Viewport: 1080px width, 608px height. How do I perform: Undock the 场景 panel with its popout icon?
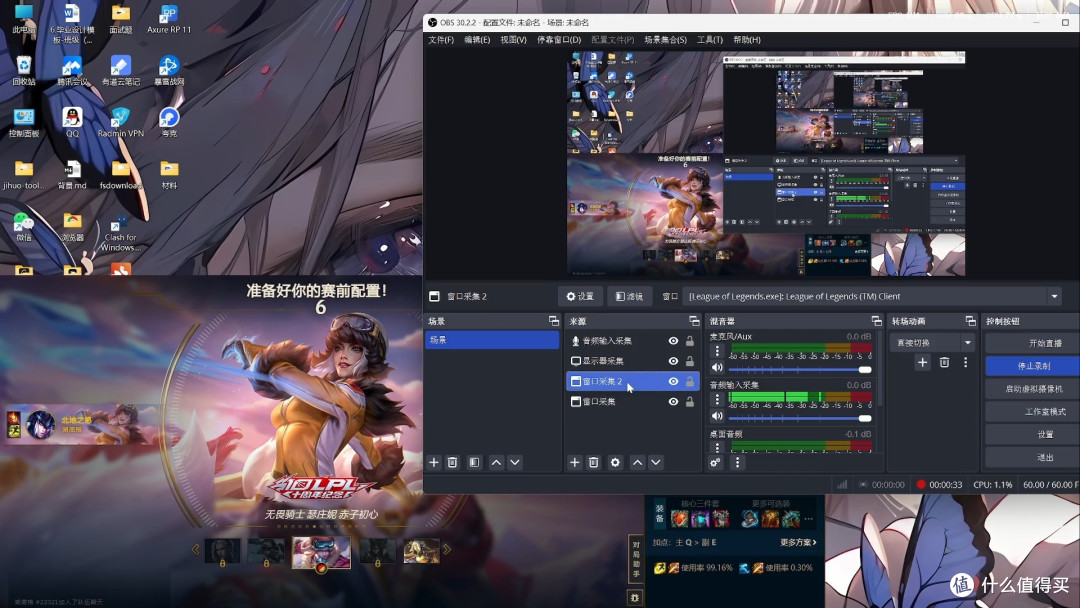coord(553,321)
